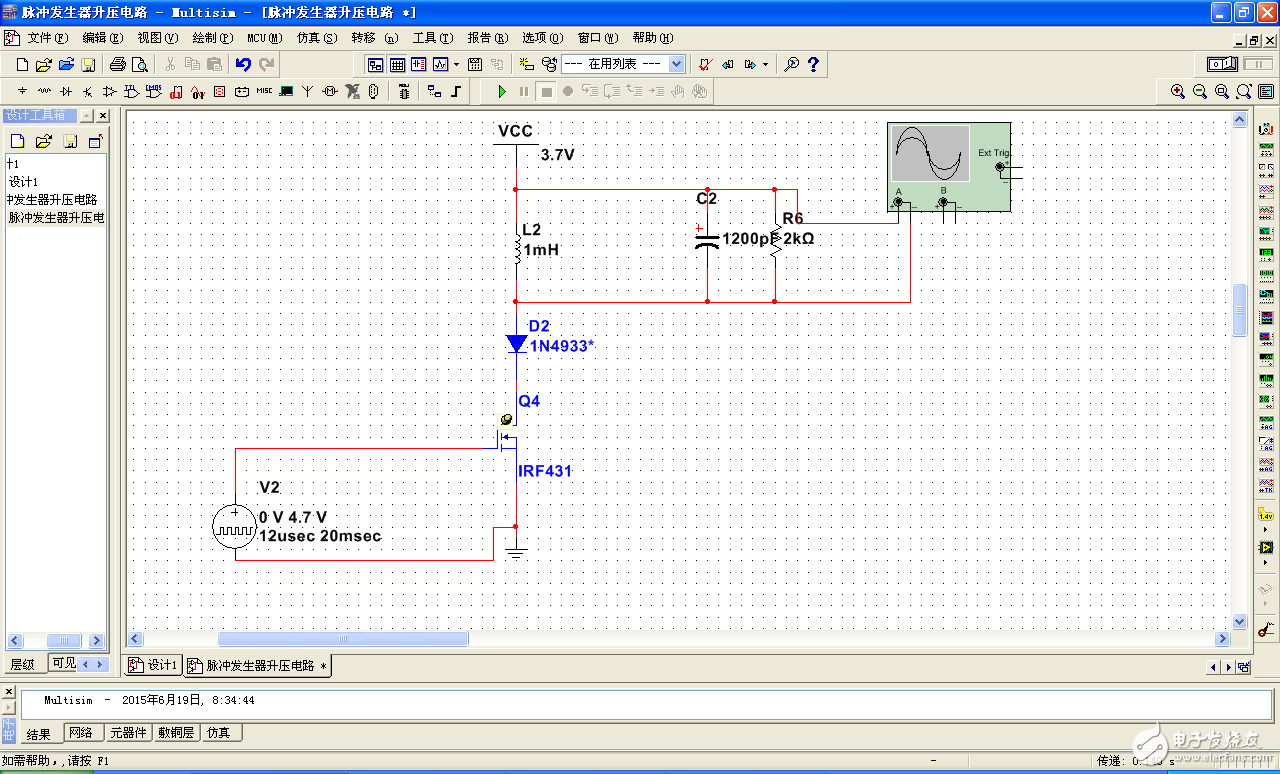Open the 网络 tab in bottom panel
The image size is (1280, 774).
coord(81,733)
